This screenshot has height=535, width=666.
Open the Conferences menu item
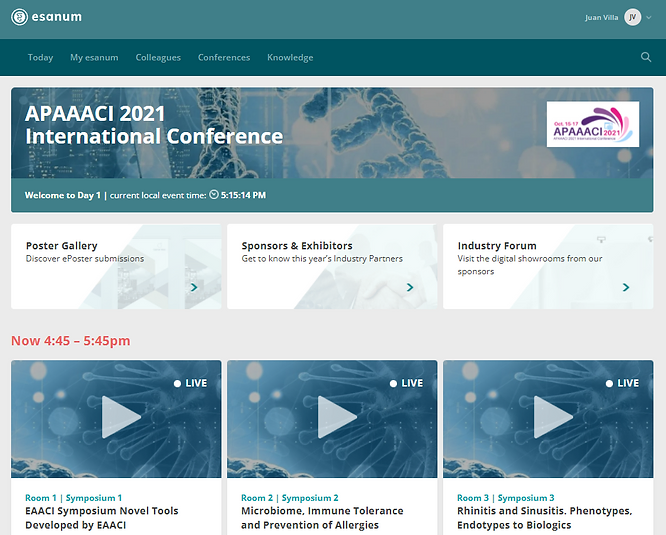[x=224, y=57]
